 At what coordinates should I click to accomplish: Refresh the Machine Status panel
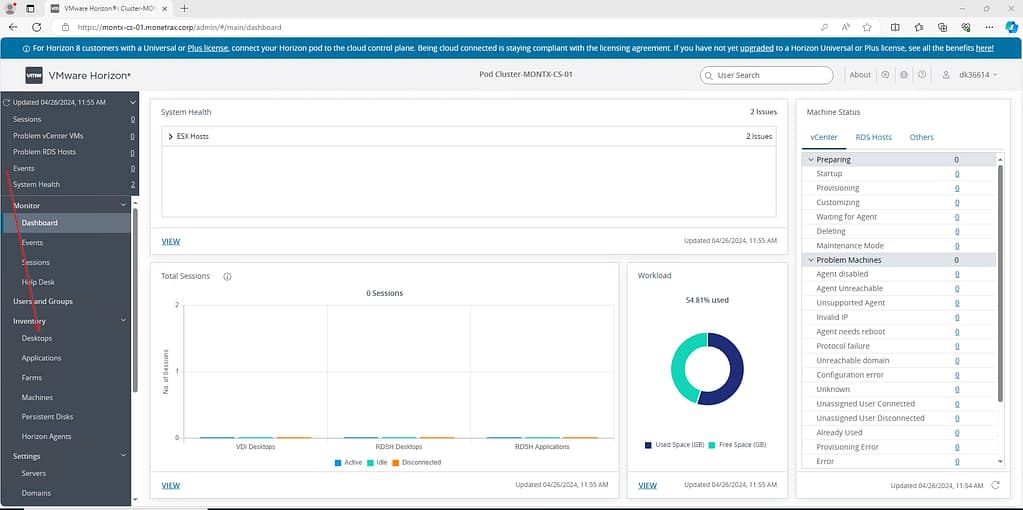click(995, 485)
